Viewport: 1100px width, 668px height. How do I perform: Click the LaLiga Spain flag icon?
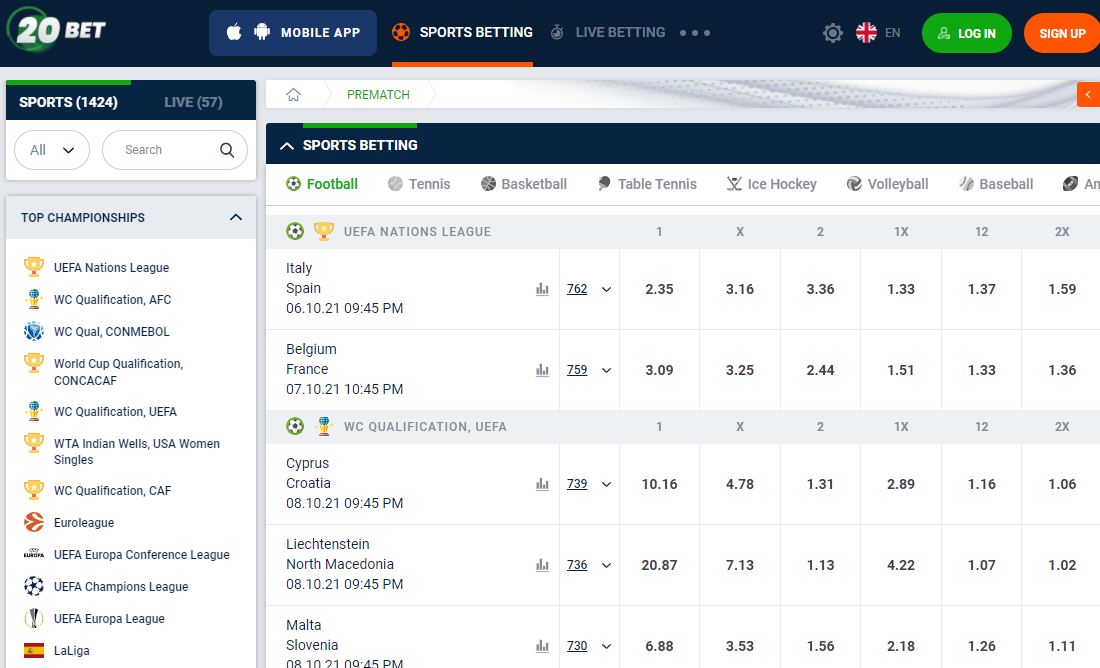point(34,650)
